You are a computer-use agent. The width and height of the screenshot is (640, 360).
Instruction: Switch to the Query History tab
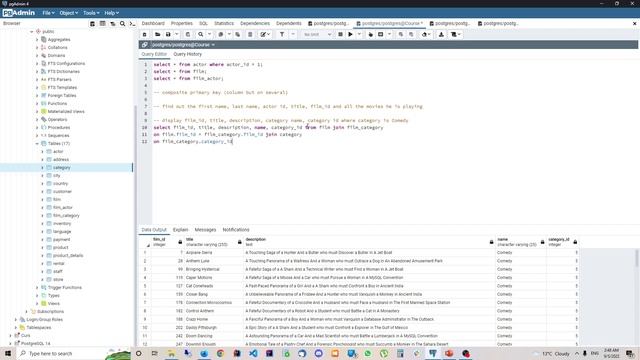click(x=187, y=54)
